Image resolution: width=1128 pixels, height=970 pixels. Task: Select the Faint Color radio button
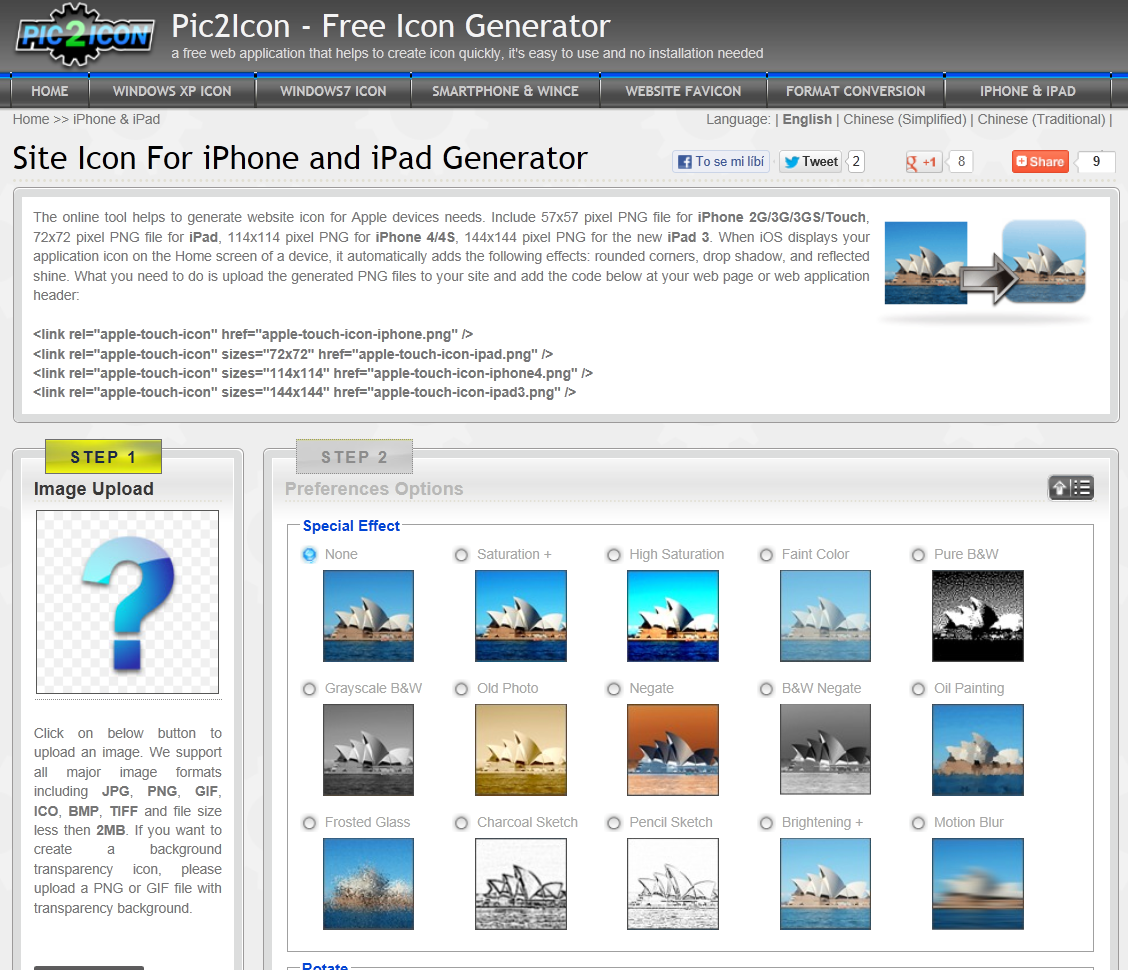[x=766, y=555]
